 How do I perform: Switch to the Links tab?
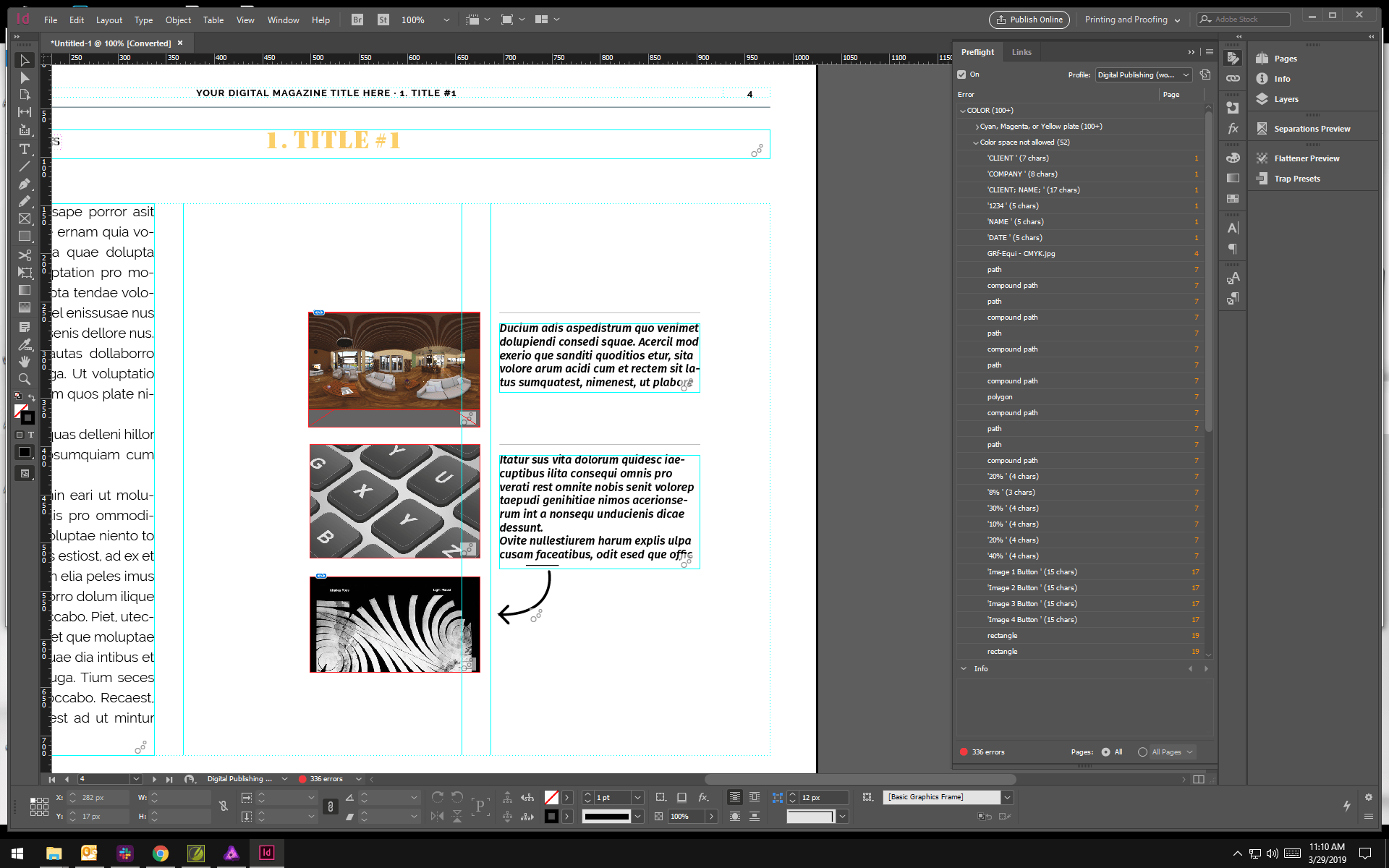point(1021,51)
